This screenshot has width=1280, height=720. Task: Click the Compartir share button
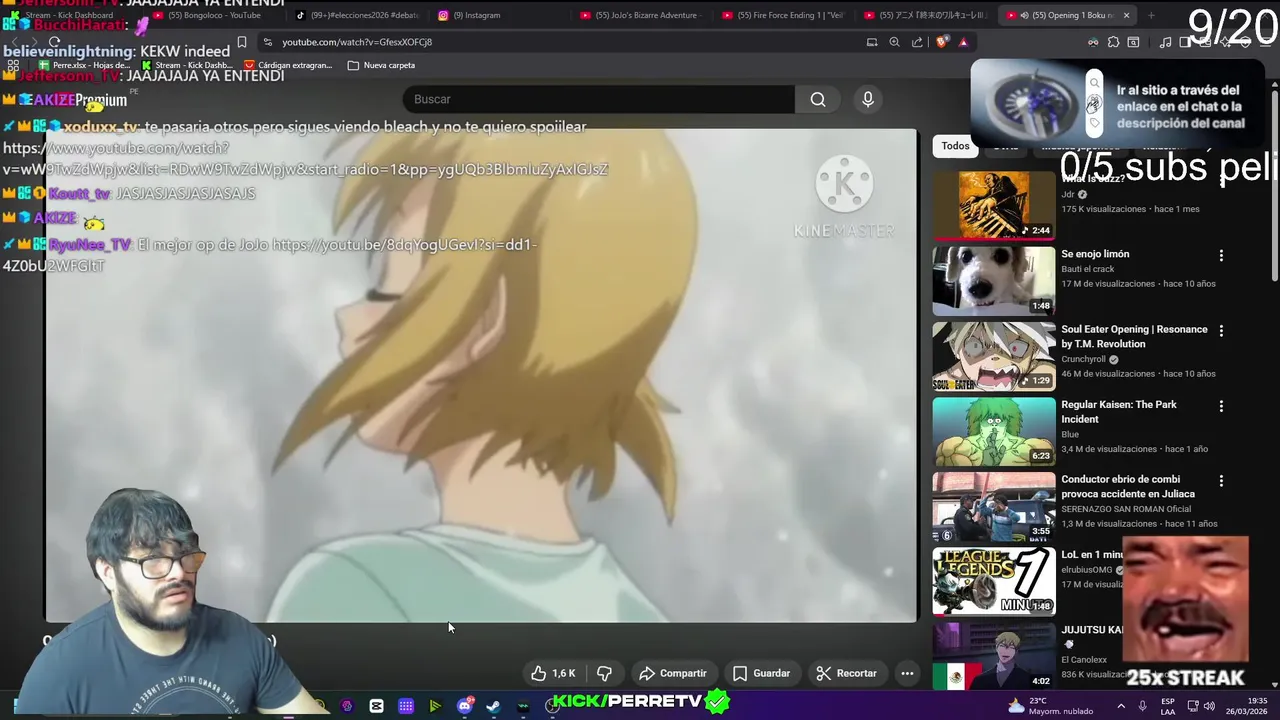(x=672, y=673)
